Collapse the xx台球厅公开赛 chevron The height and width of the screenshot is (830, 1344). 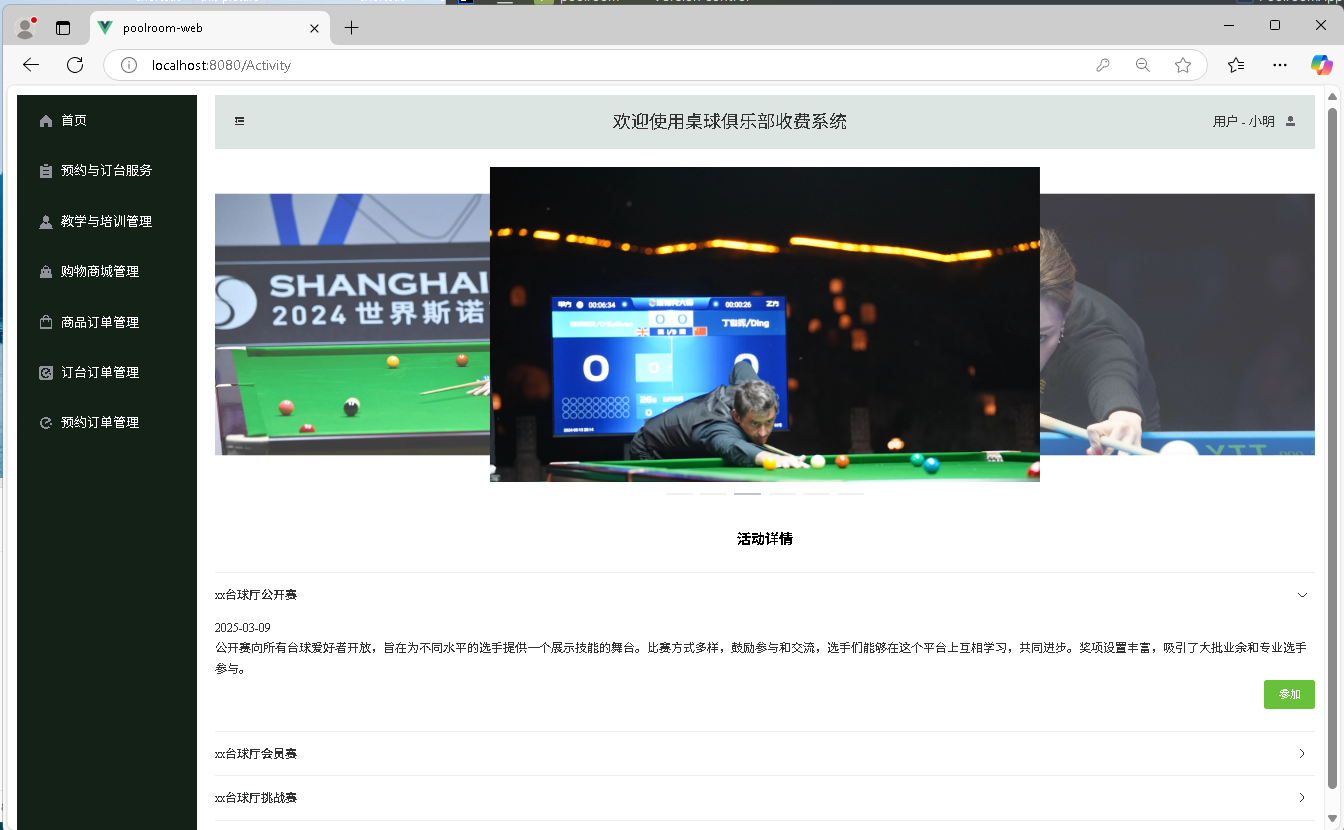[x=1302, y=595]
